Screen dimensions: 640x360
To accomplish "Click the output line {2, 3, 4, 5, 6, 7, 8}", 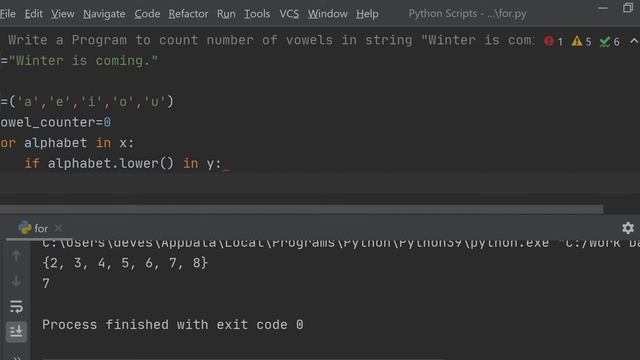I will click(x=125, y=263).
